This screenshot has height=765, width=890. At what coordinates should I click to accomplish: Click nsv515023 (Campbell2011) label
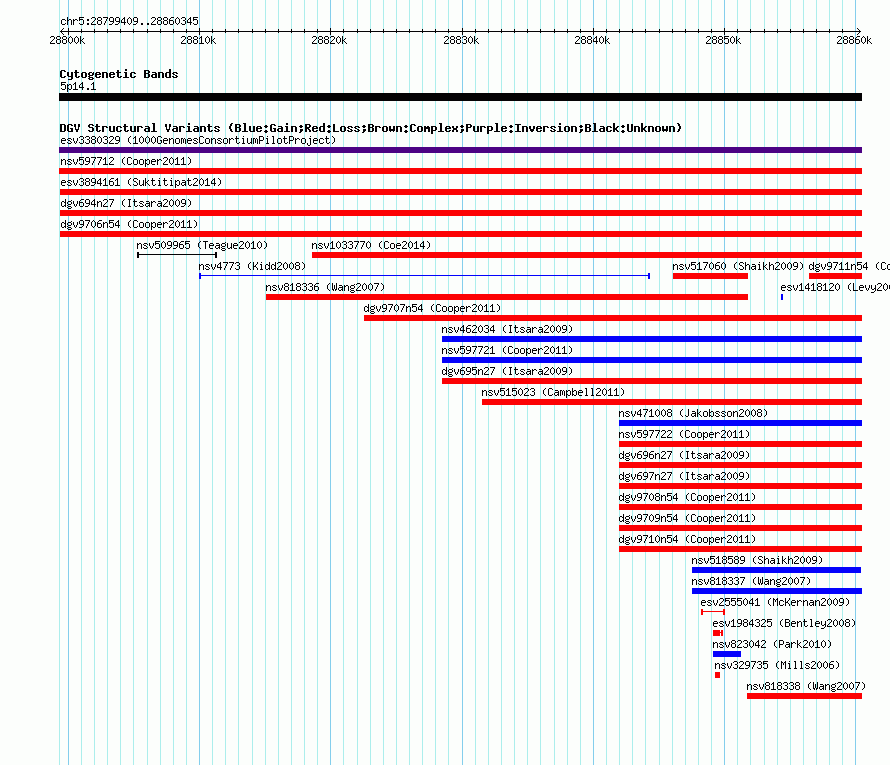click(x=553, y=392)
